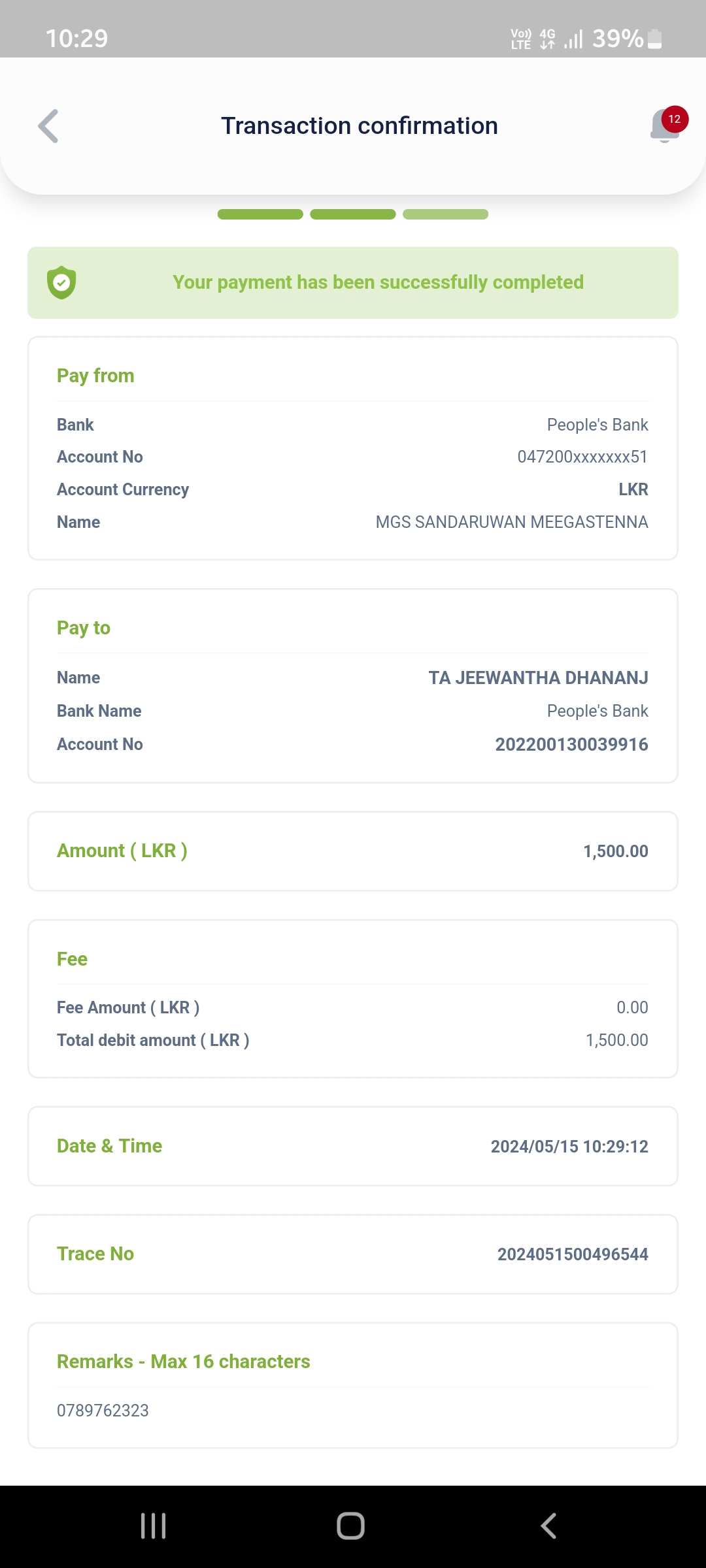Tap the masked source account number
Screen dimensions: 706x1568
[x=582, y=457]
